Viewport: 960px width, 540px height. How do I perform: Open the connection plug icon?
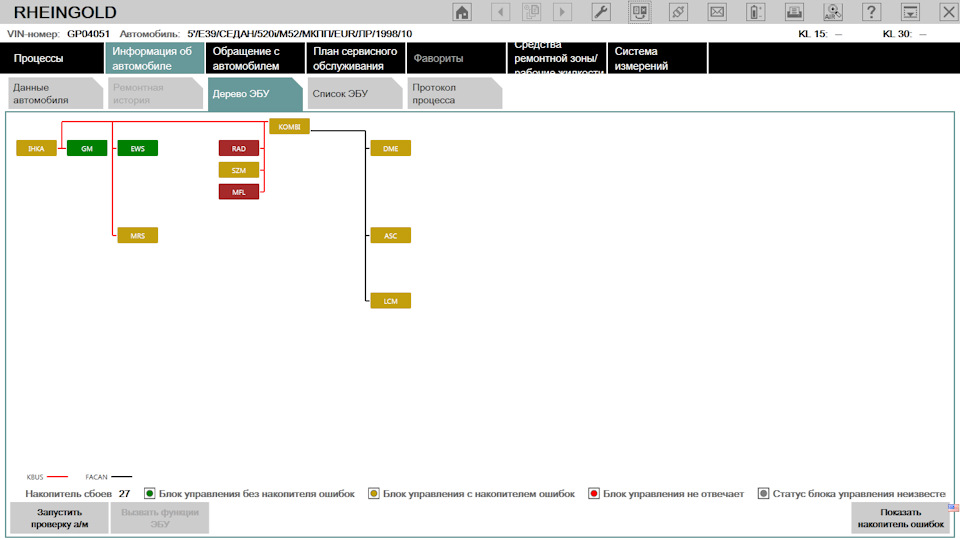pyautogui.click(x=678, y=12)
